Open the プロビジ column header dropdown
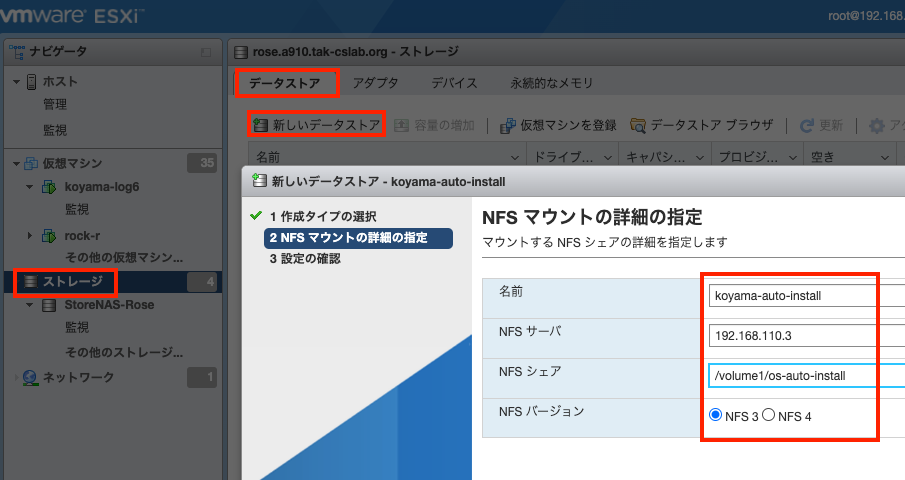Viewport: 905px width, 480px height. pyautogui.click(x=793, y=158)
